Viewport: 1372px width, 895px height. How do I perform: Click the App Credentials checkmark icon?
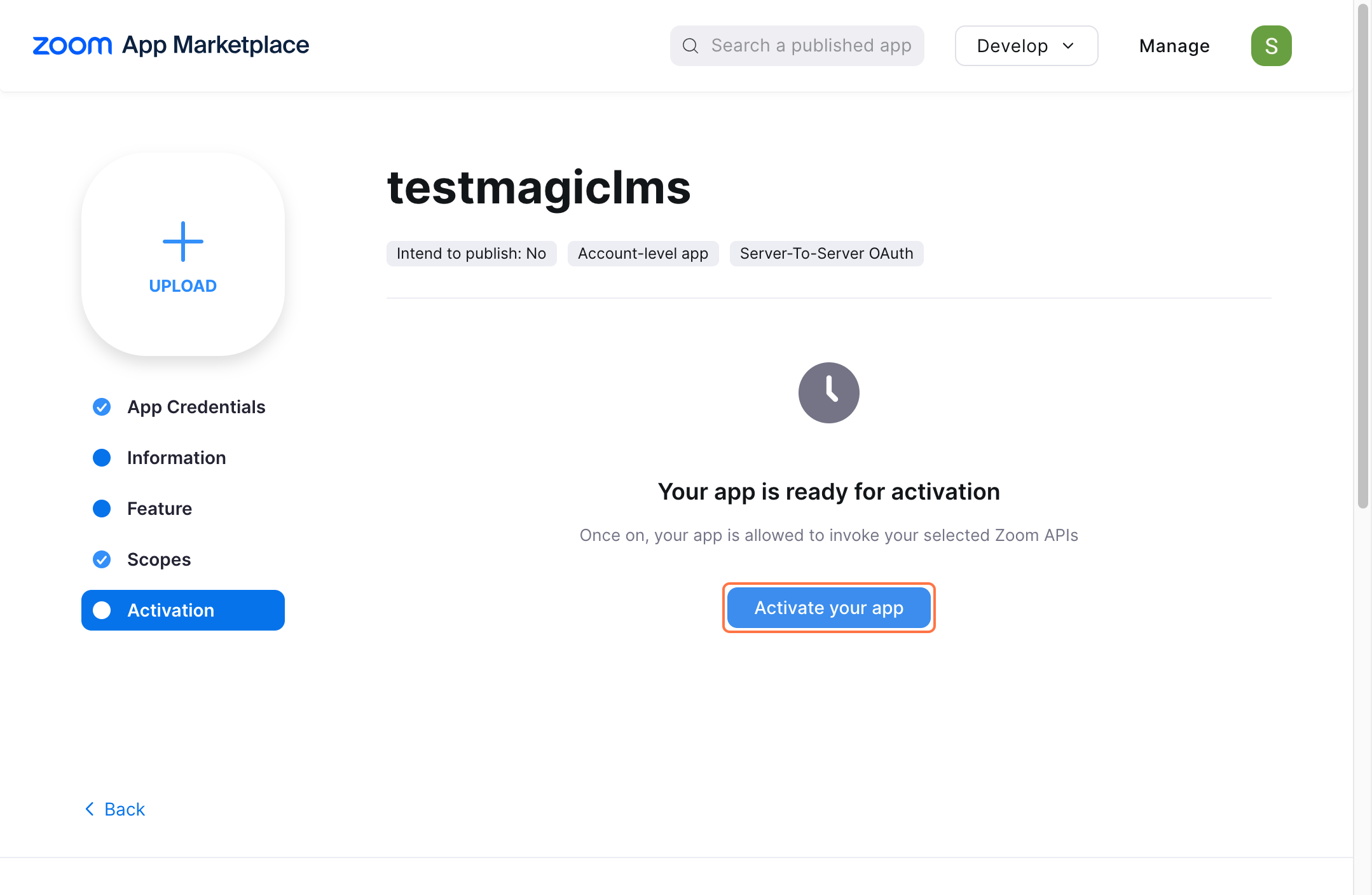coord(102,407)
